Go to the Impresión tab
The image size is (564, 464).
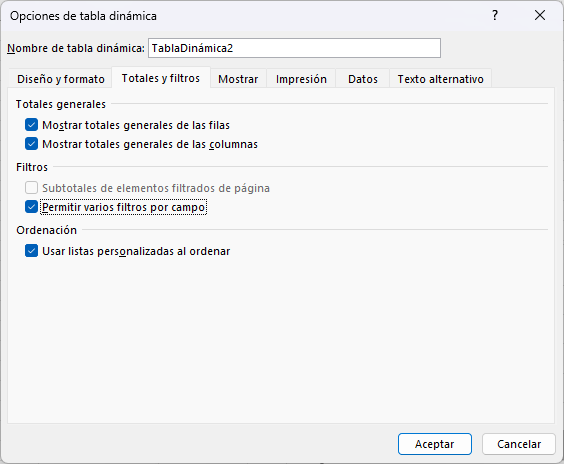[301, 79]
